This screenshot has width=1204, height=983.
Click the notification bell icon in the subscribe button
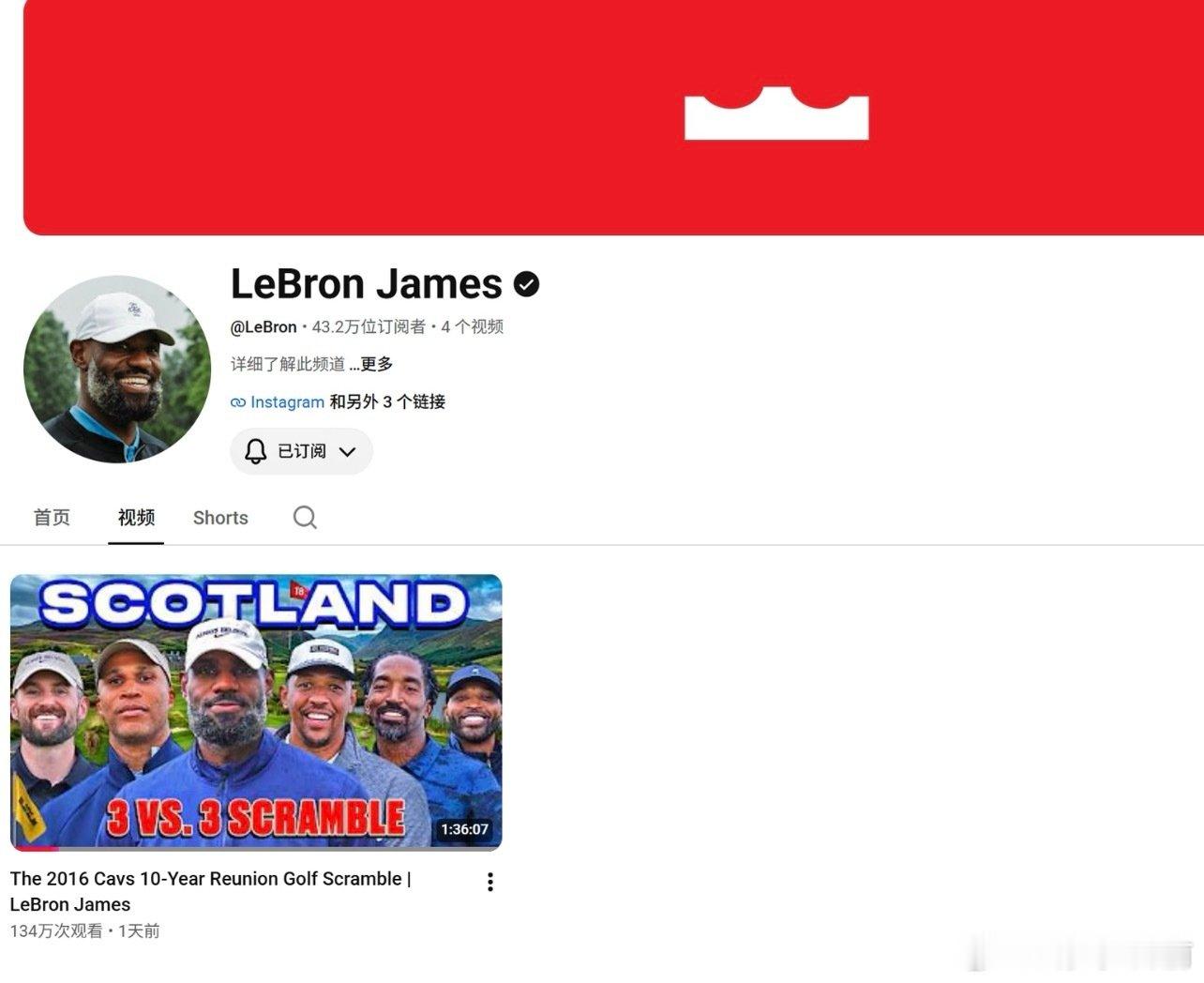(x=255, y=451)
